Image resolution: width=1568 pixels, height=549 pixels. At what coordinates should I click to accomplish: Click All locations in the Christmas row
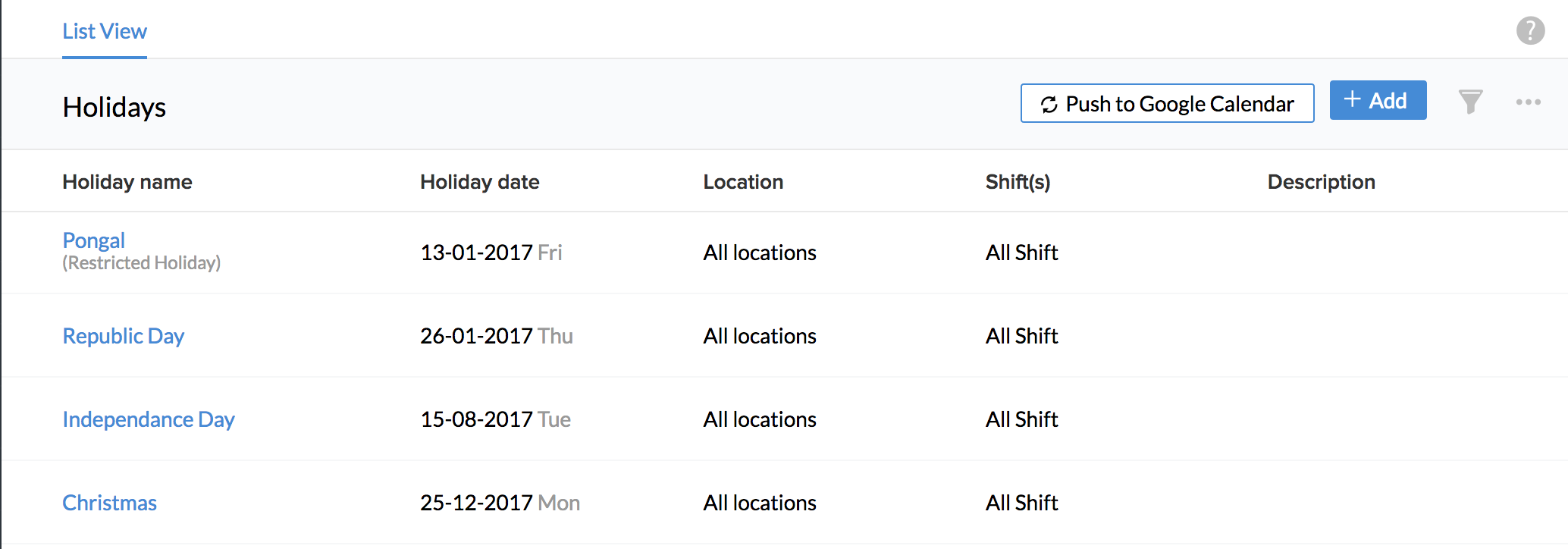click(760, 503)
